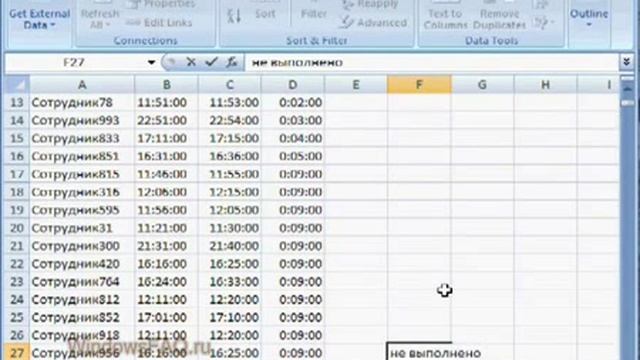Click into the formula bar text

[297, 63]
